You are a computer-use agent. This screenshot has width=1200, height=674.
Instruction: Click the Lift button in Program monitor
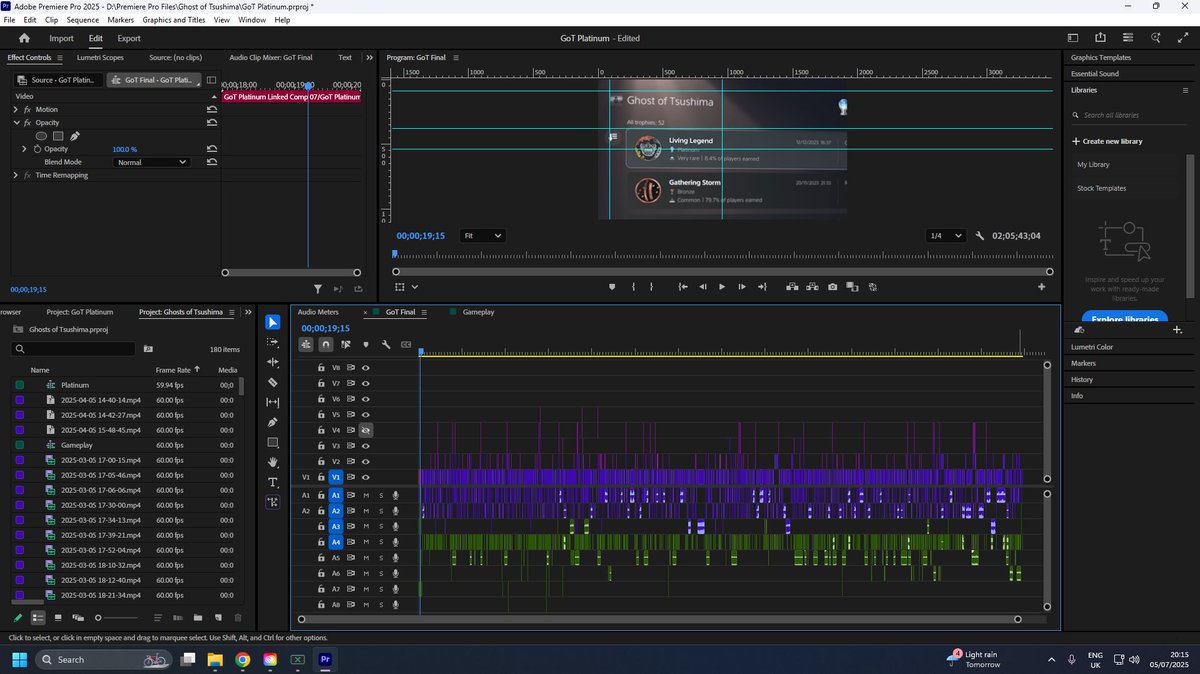pos(793,287)
